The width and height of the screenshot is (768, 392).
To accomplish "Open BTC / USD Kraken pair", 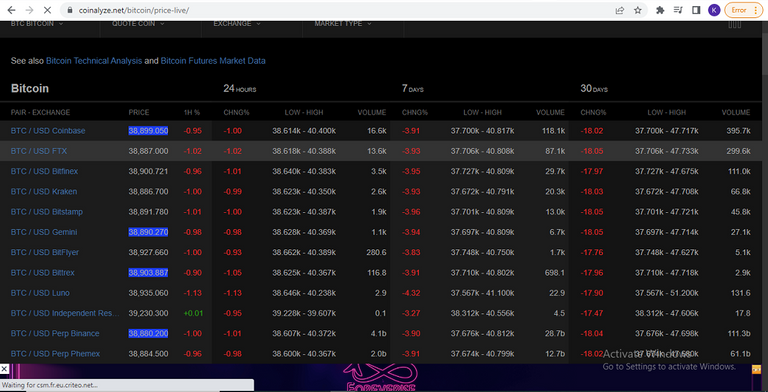I will click(x=44, y=192).
